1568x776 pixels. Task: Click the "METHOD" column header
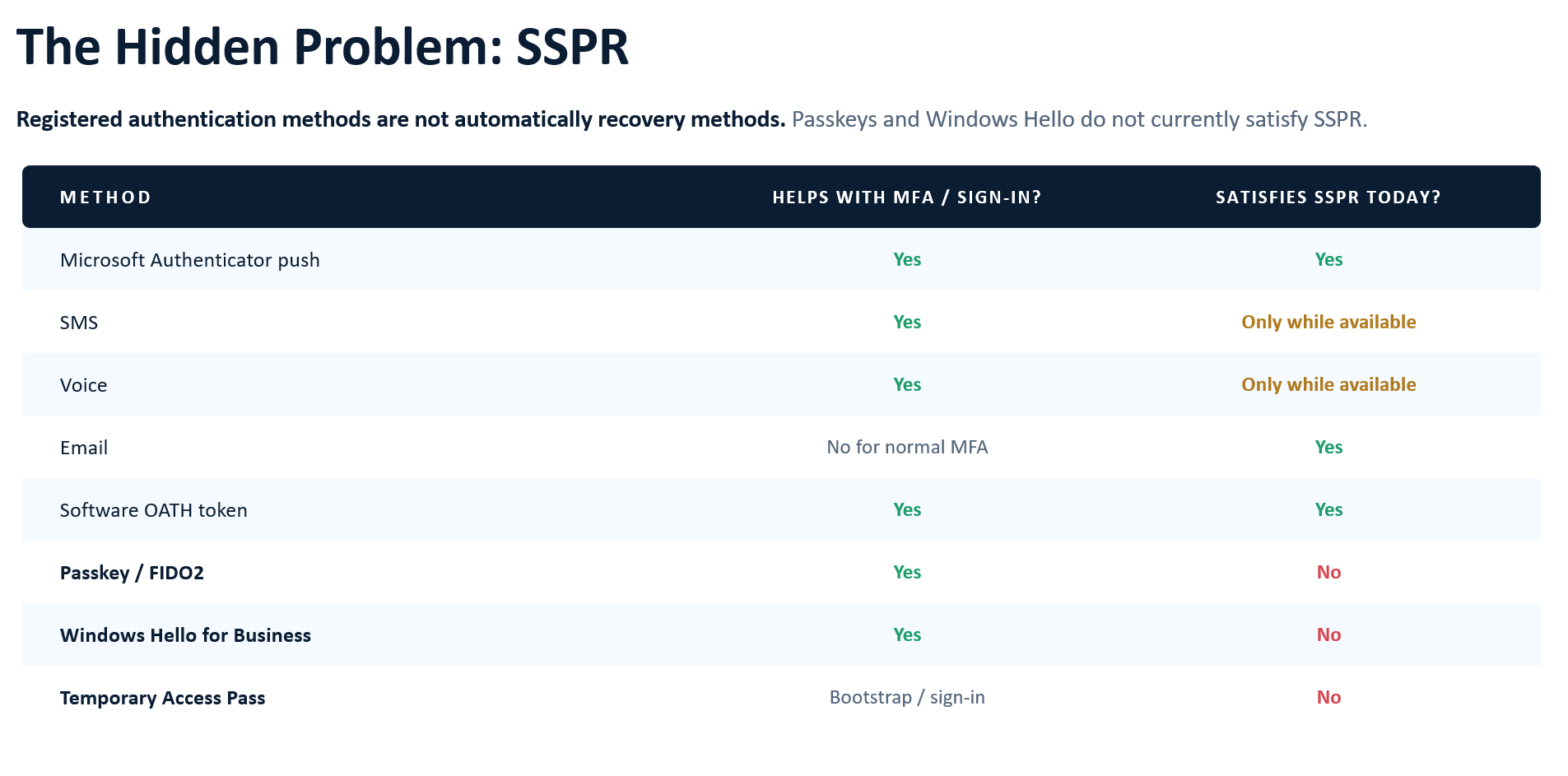[105, 197]
